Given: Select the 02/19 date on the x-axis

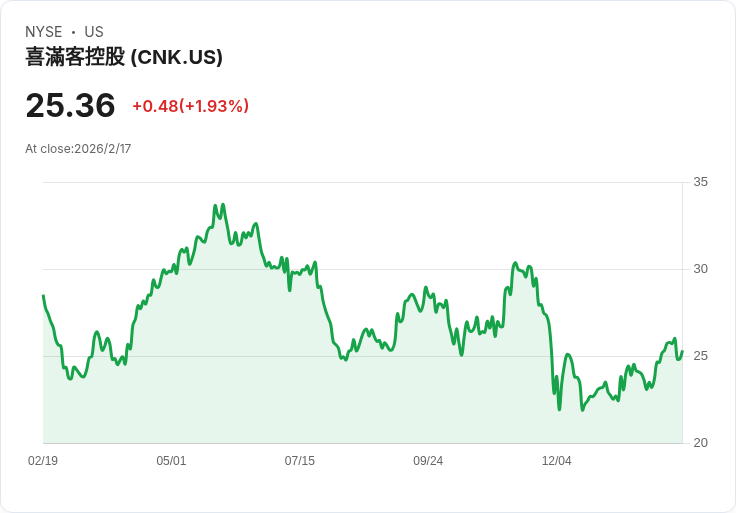Looking at the screenshot, I should pyautogui.click(x=43, y=461).
